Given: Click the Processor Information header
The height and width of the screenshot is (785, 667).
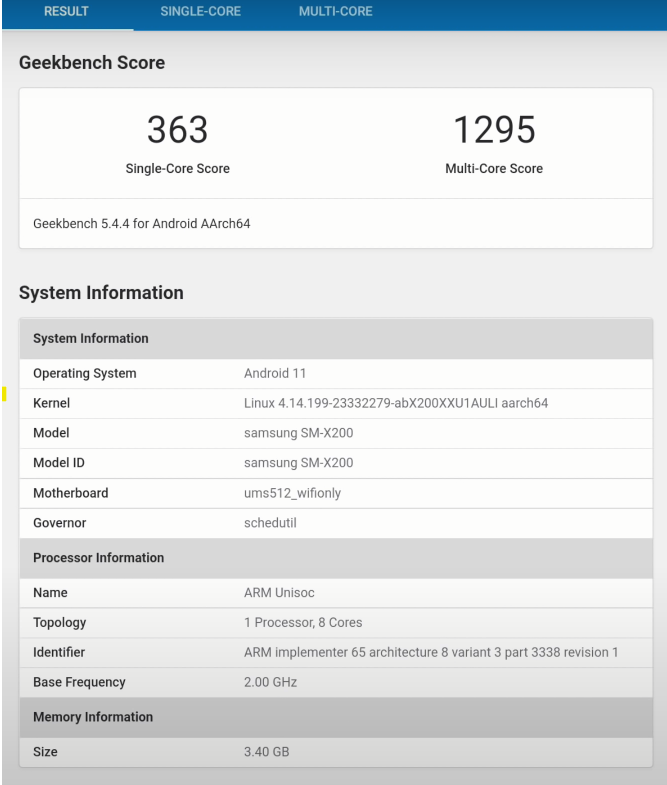Looking at the screenshot, I should (336, 558).
